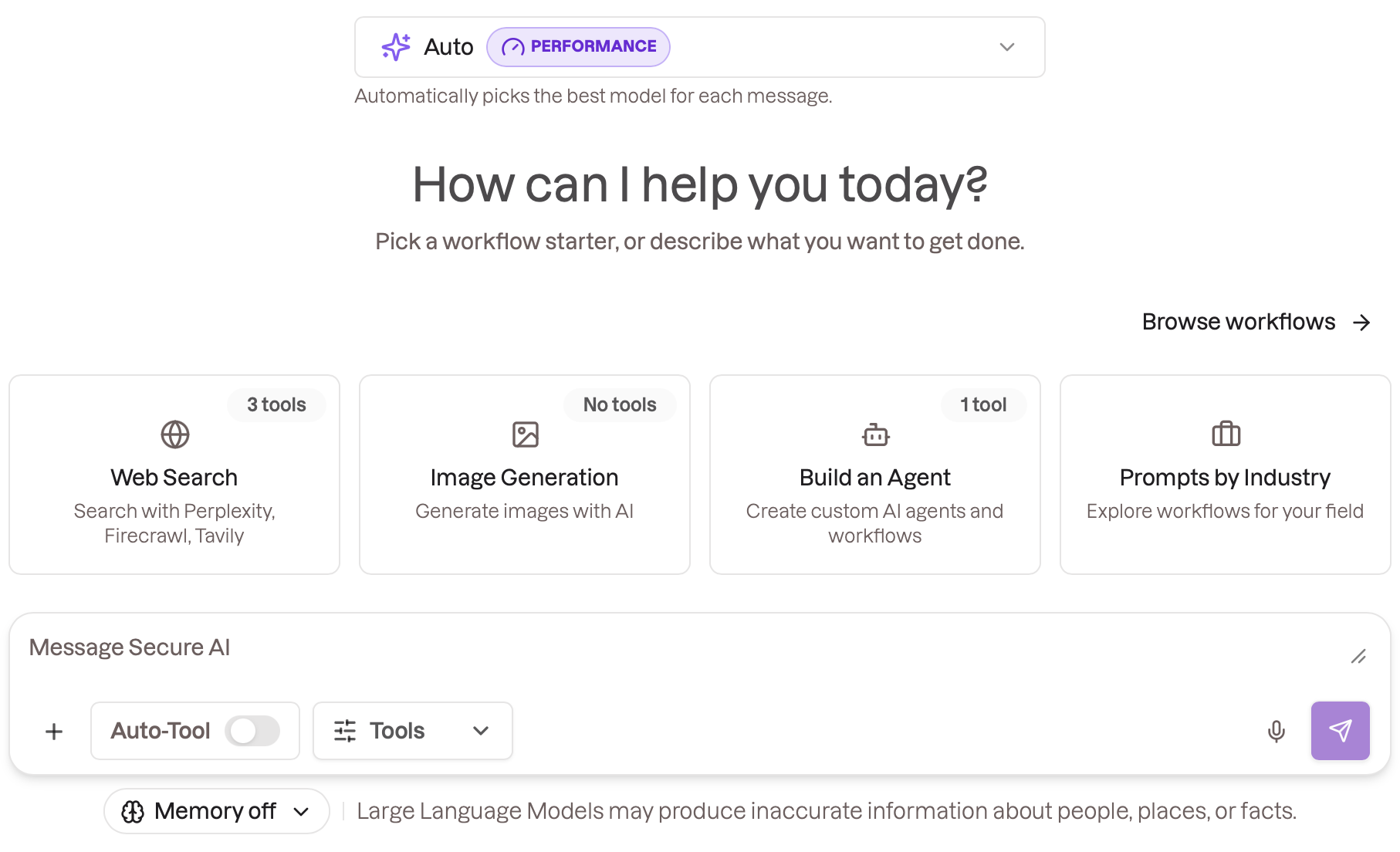Click 'Generate images with AI' description
Viewport: 1400px width, 852px height.
[525, 511]
